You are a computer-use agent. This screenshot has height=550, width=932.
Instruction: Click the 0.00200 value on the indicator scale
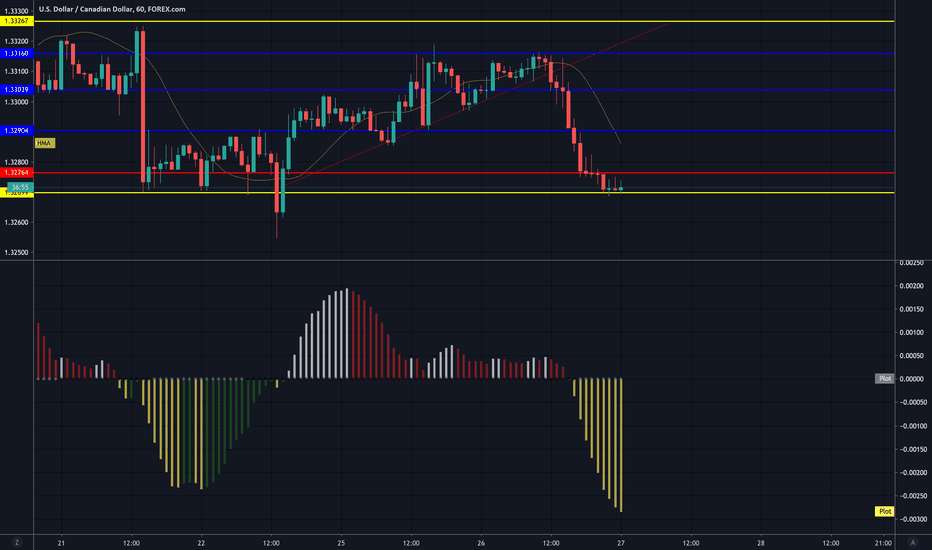click(910, 286)
